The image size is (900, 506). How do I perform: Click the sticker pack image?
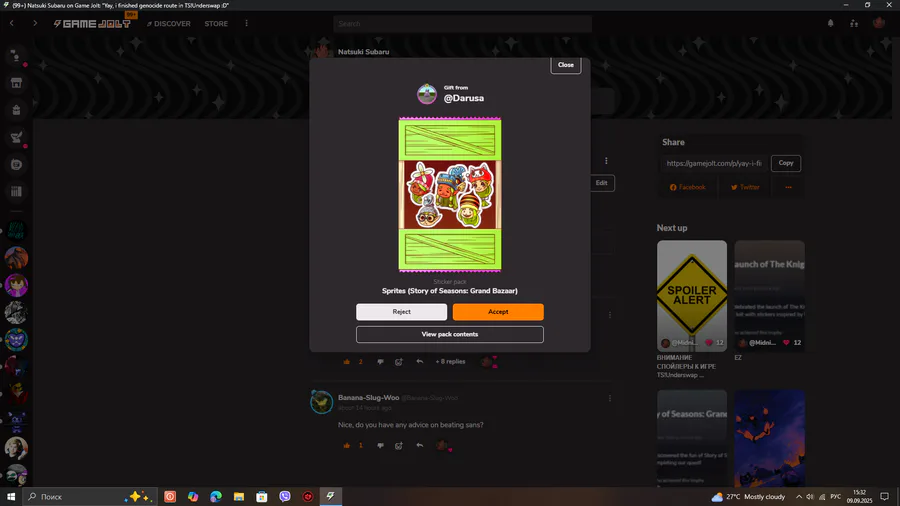click(450, 194)
